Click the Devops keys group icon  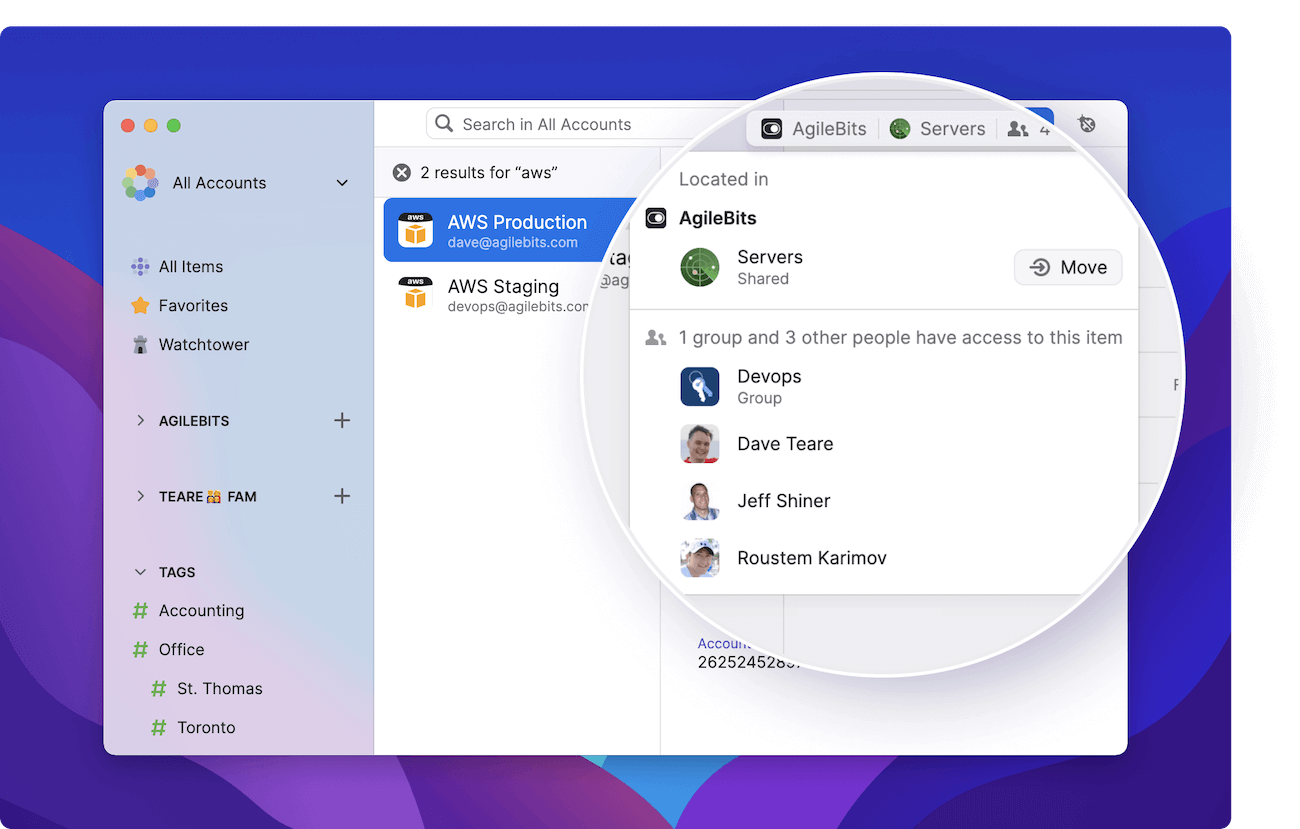pos(700,387)
